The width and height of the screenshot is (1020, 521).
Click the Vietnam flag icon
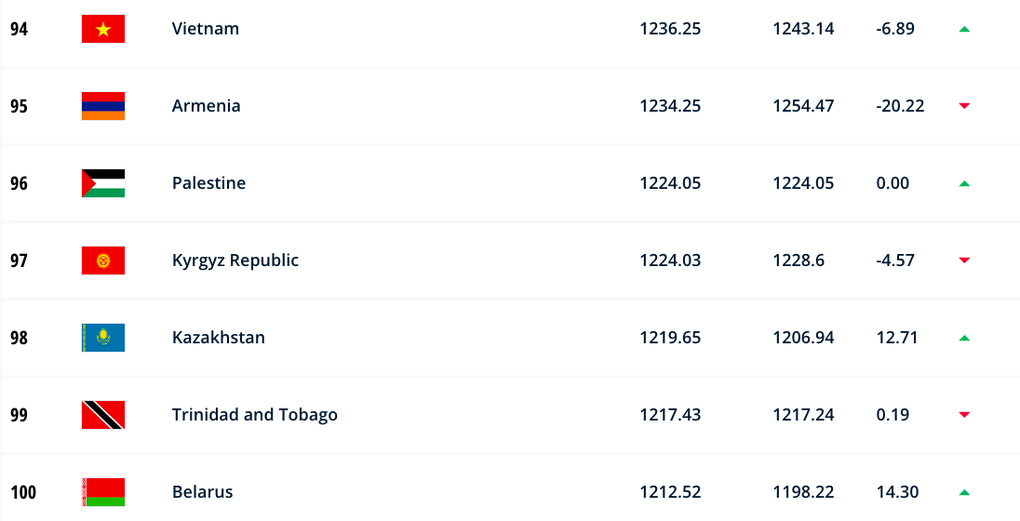coord(103,29)
